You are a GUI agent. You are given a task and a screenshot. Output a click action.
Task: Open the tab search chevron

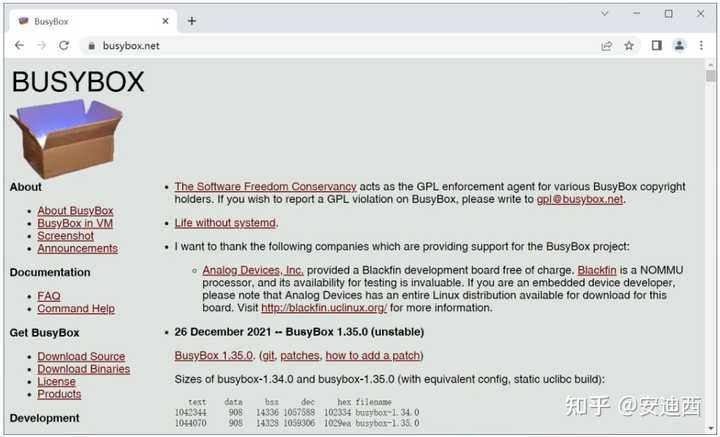click(605, 13)
